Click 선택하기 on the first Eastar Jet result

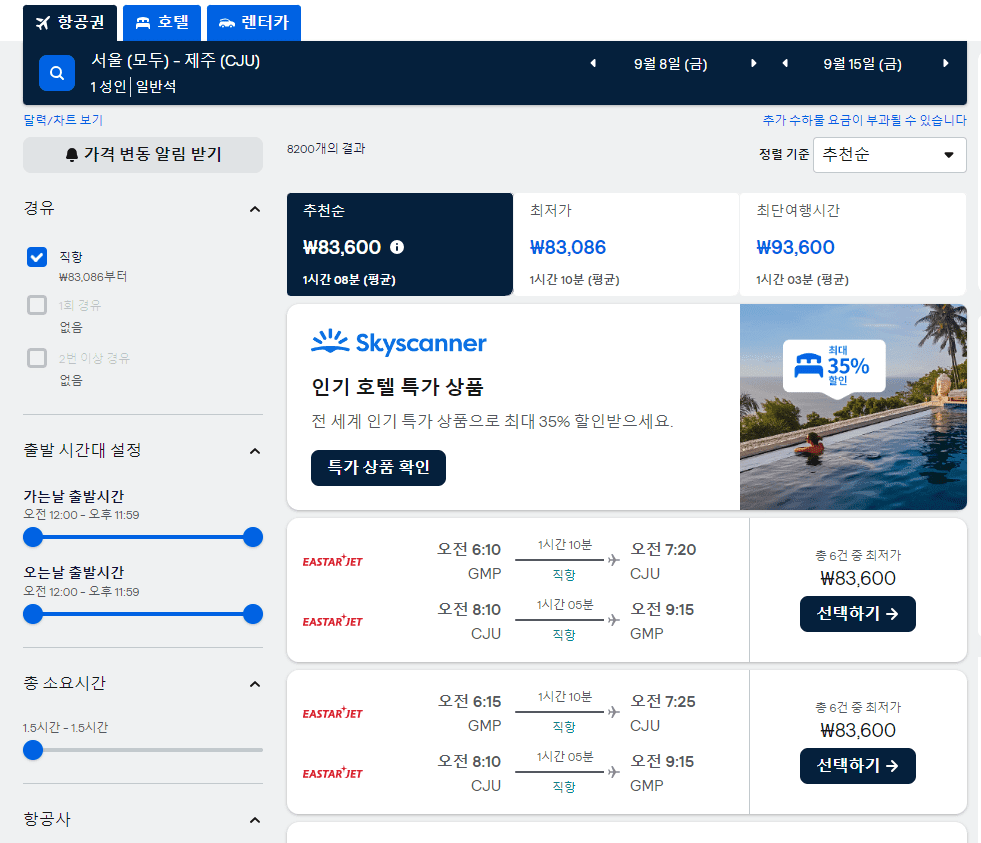point(857,614)
